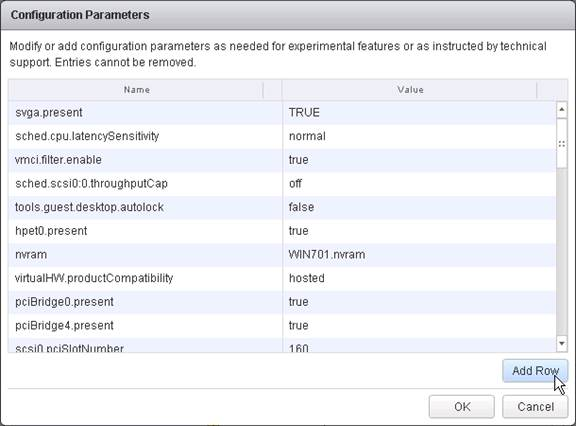Click the Add Row button
Viewport: 576px width, 426px height.
(535, 371)
